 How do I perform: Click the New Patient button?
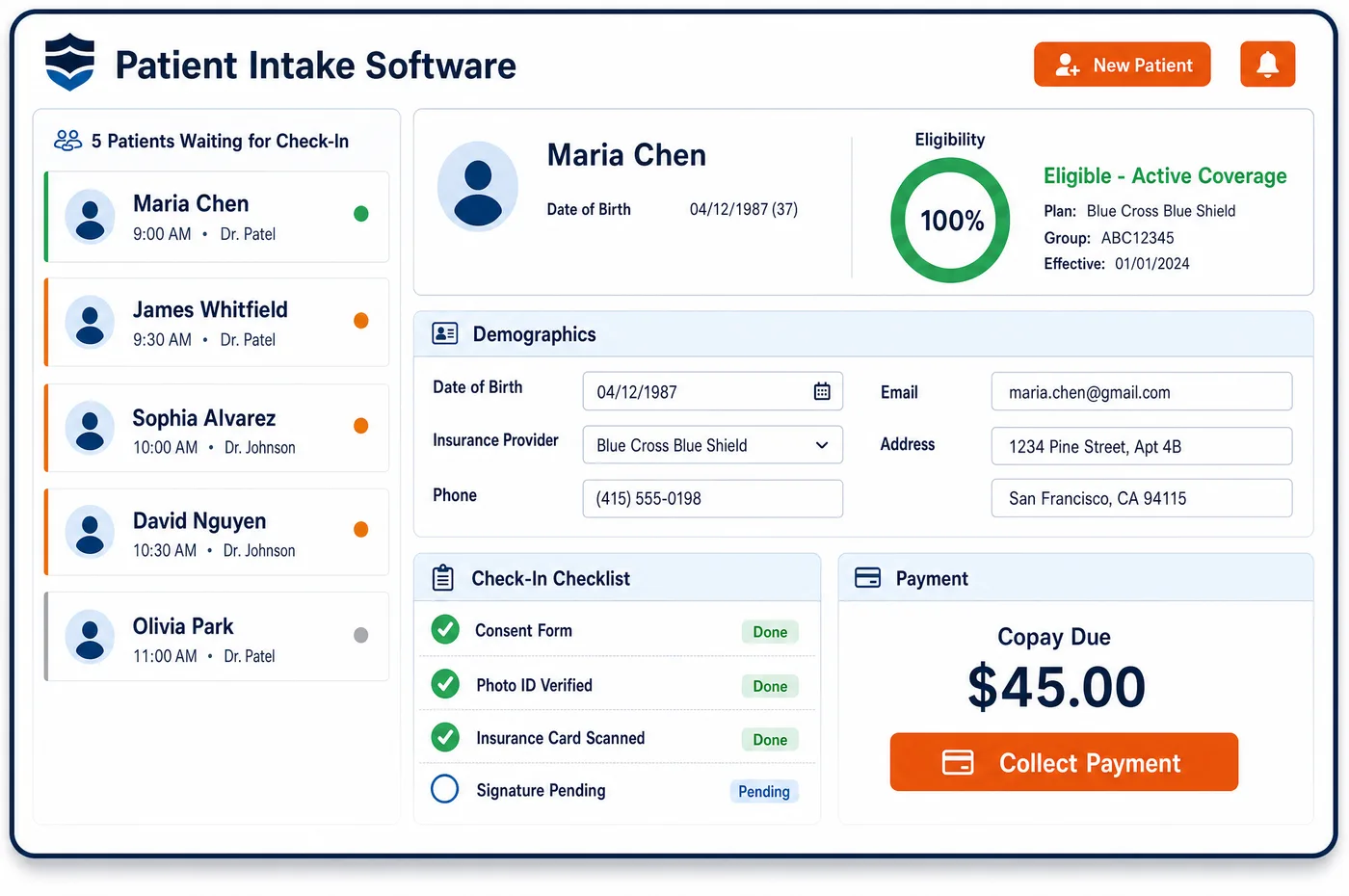click(x=1122, y=65)
